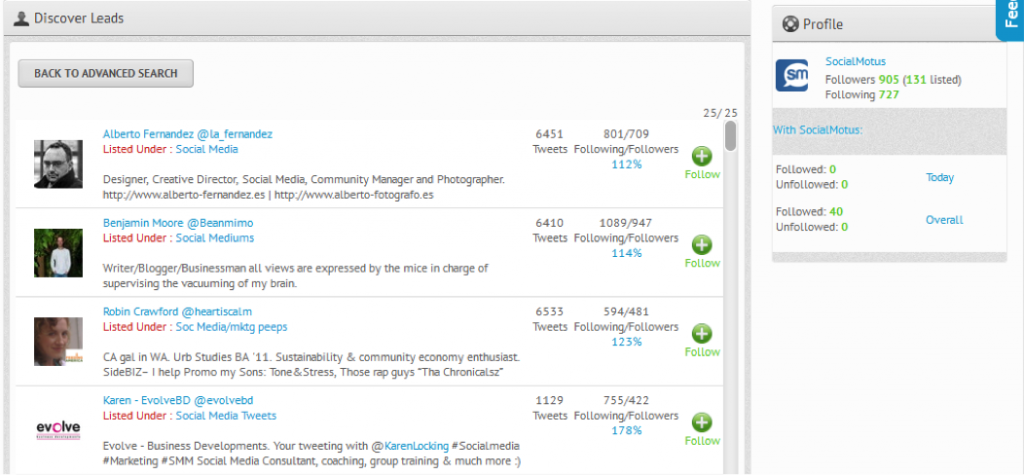Open the Social Media list link
This screenshot has width=1024, height=475.
[206, 149]
